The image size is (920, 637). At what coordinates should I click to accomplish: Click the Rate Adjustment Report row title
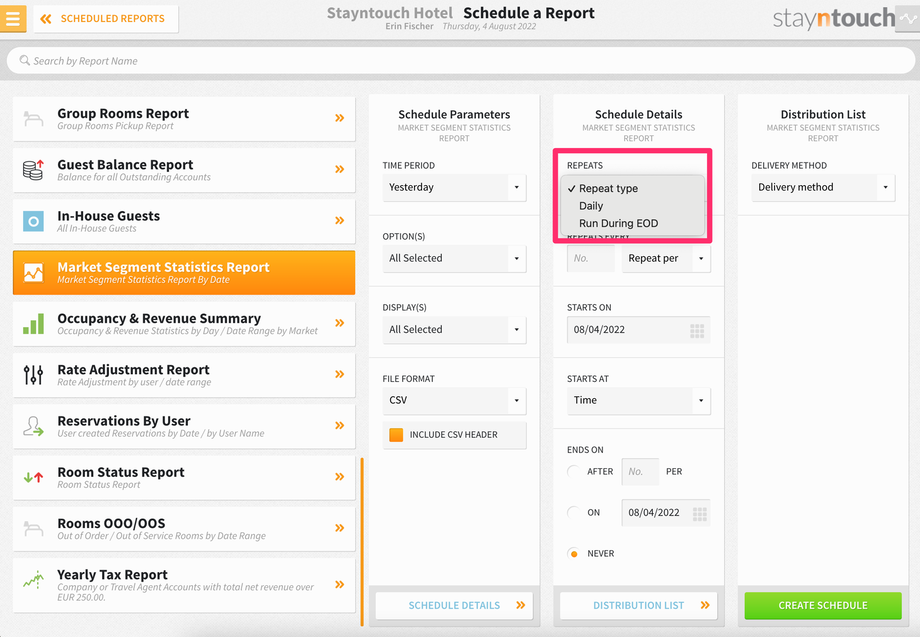click(x=133, y=370)
